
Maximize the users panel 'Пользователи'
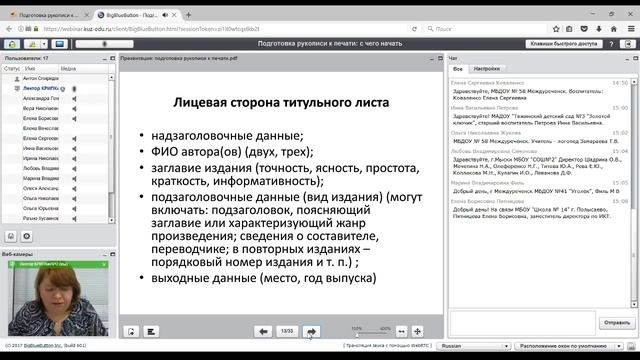coord(113,59)
